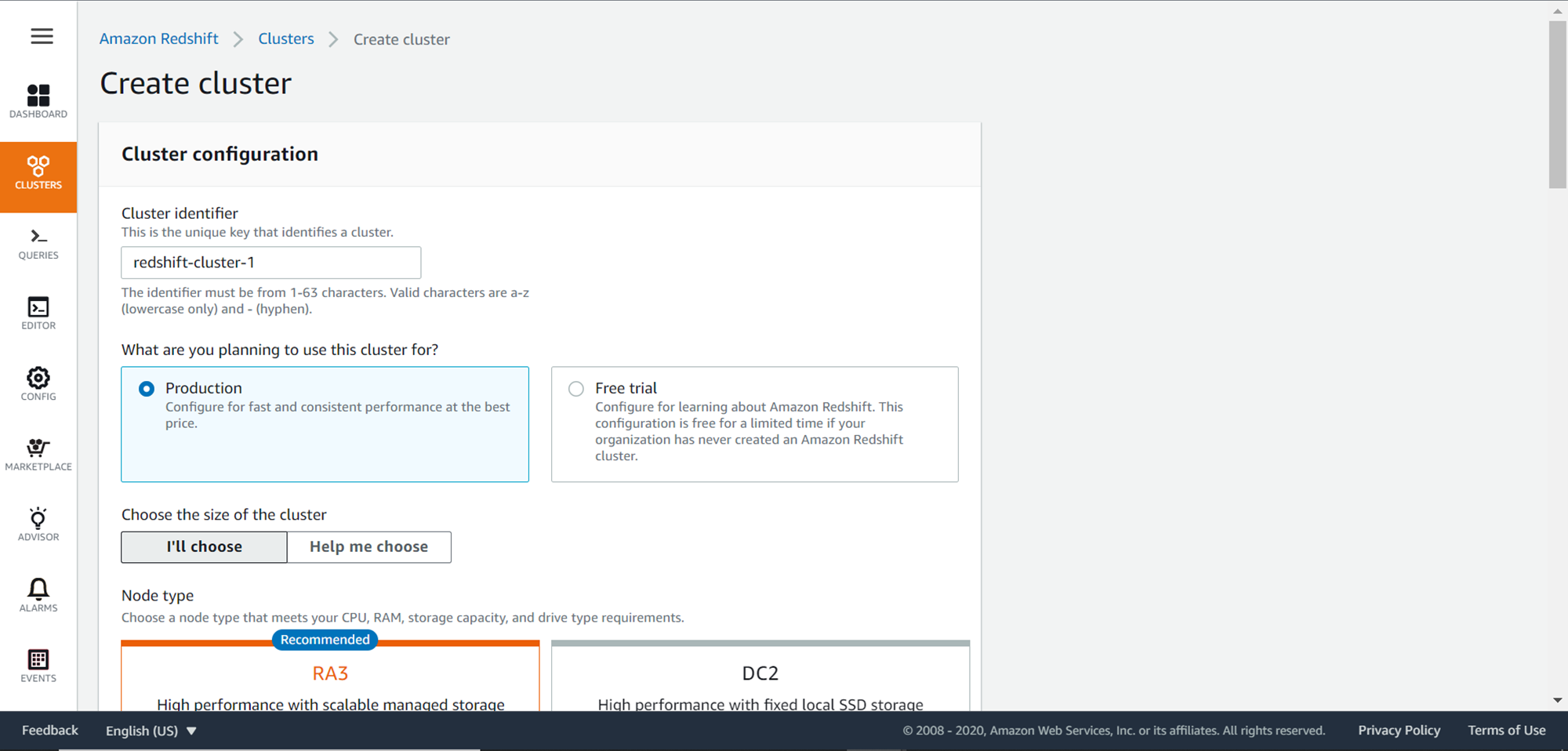Click the "Node type" label
Viewport: 1568px width, 751px height.
[x=158, y=596]
